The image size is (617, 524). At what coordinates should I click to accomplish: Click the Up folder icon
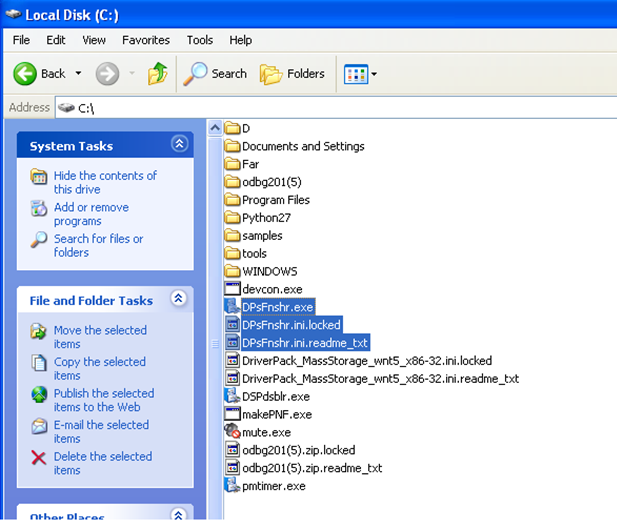tap(157, 73)
